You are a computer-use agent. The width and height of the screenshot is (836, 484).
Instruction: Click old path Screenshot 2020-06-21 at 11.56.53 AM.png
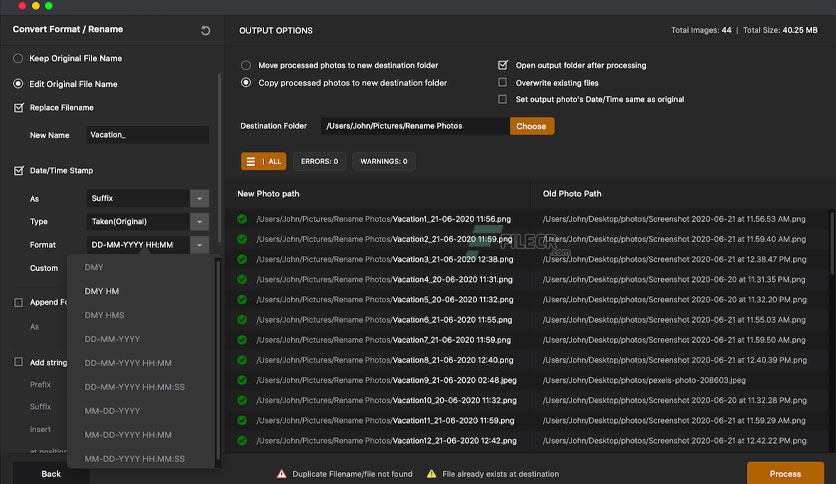[674, 219]
